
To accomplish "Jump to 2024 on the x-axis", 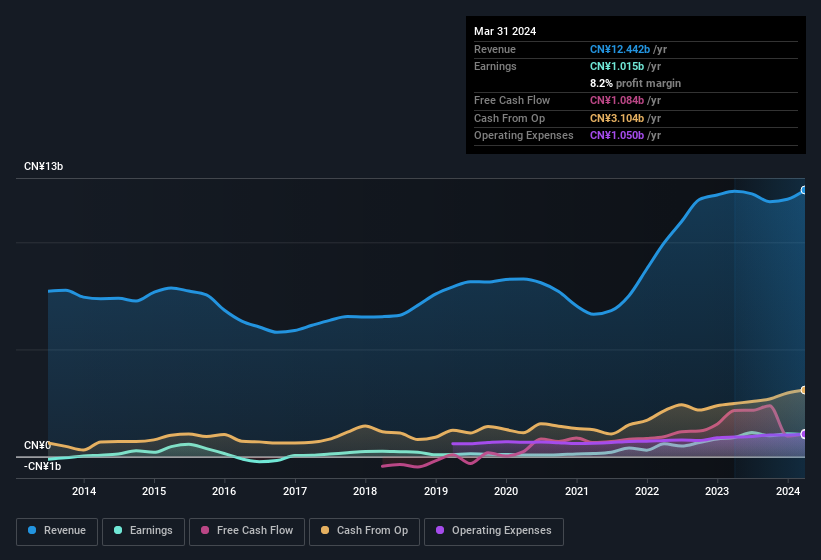I will coord(788,491).
